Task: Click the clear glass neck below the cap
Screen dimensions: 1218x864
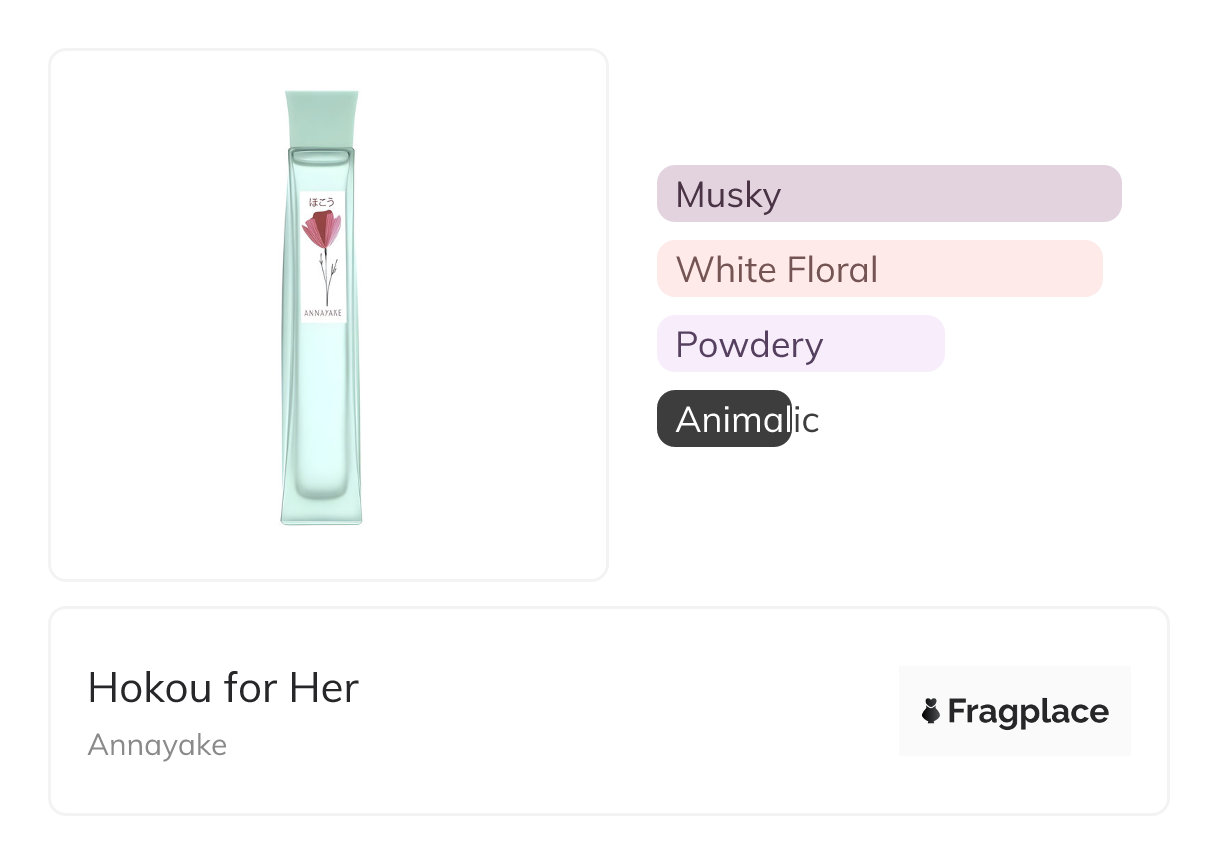Action: (x=321, y=156)
